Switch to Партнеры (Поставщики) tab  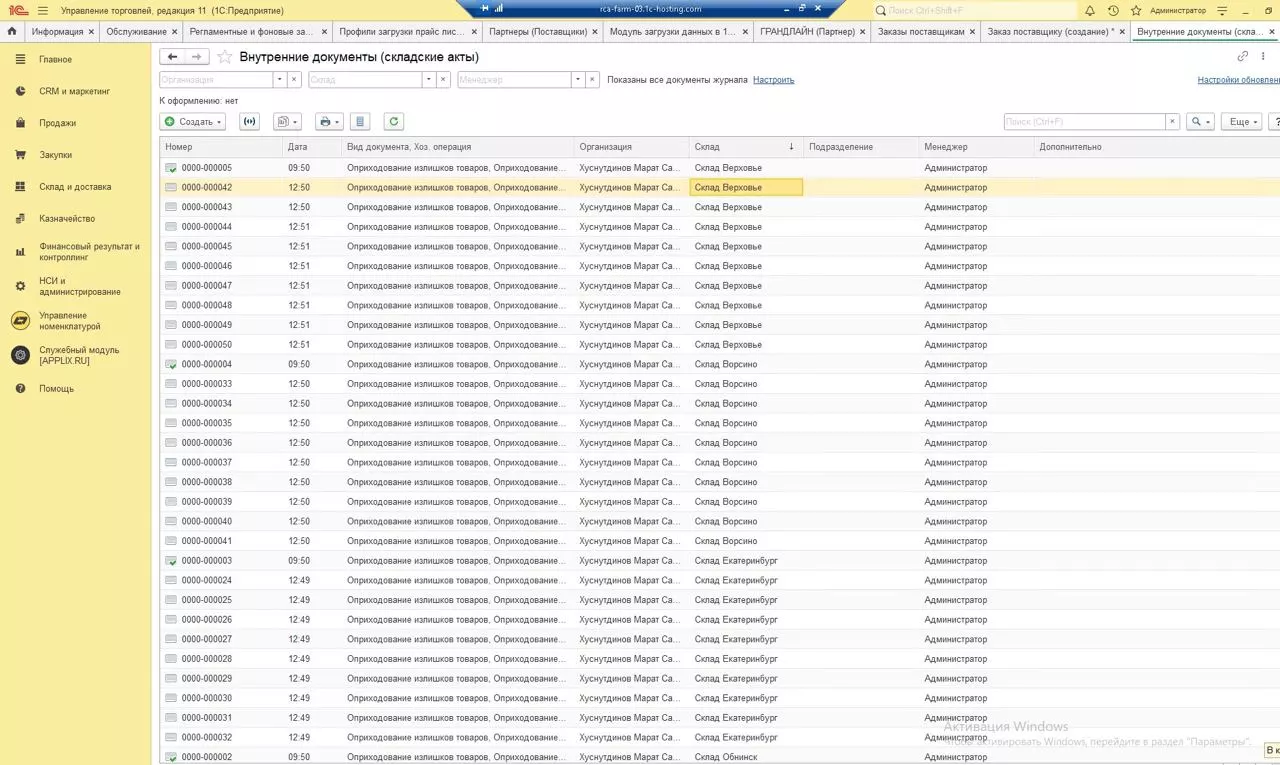click(538, 32)
